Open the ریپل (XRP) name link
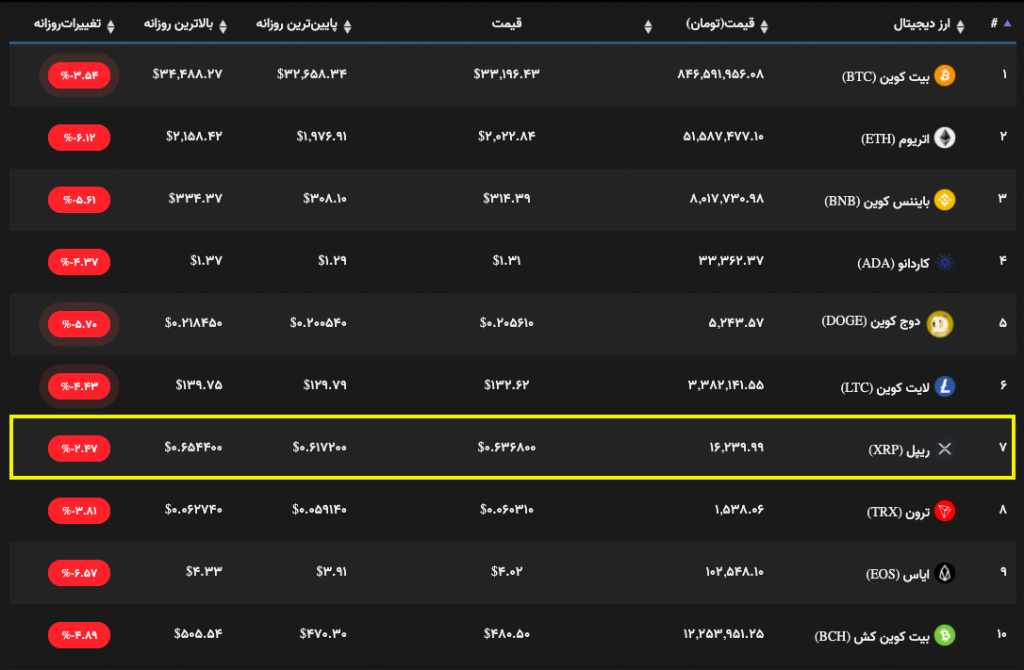The width and height of the screenshot is (1024, 670). click(899, 450)
